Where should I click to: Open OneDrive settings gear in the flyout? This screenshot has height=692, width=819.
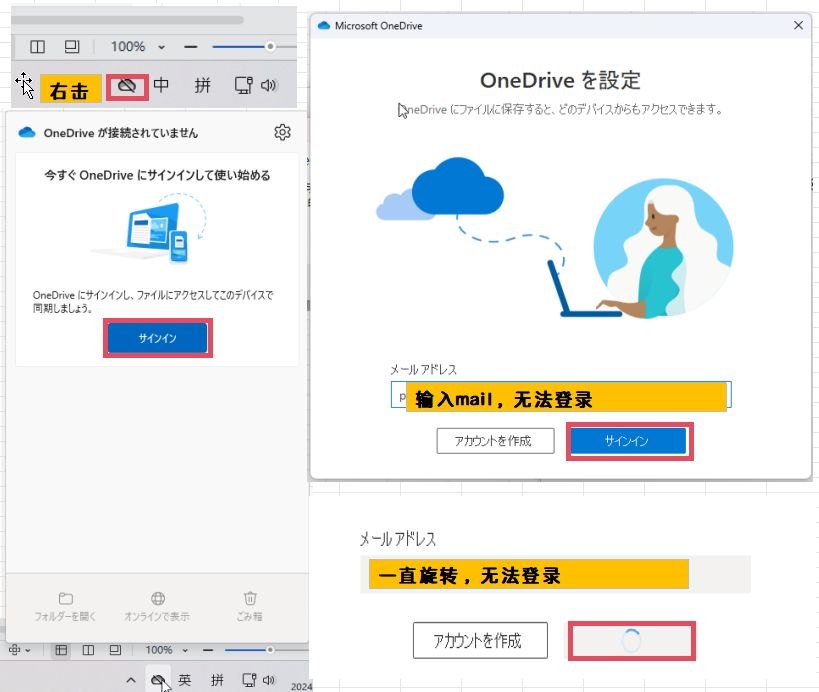[282, 132]
